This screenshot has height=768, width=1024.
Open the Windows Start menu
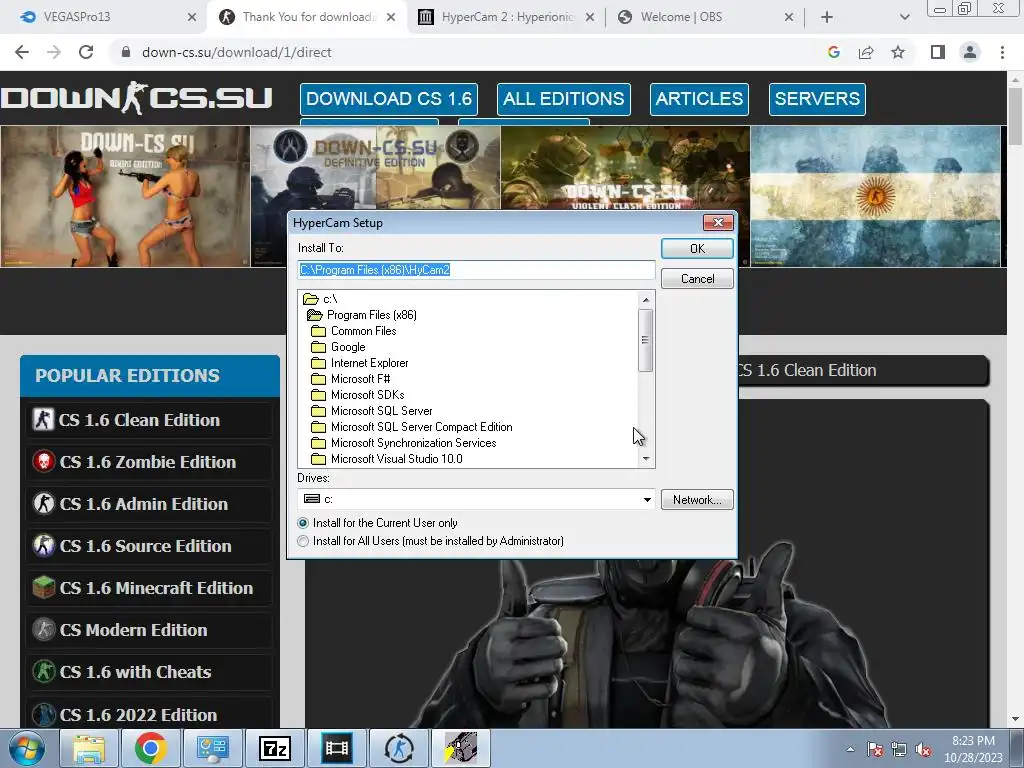tap(27, 748)
